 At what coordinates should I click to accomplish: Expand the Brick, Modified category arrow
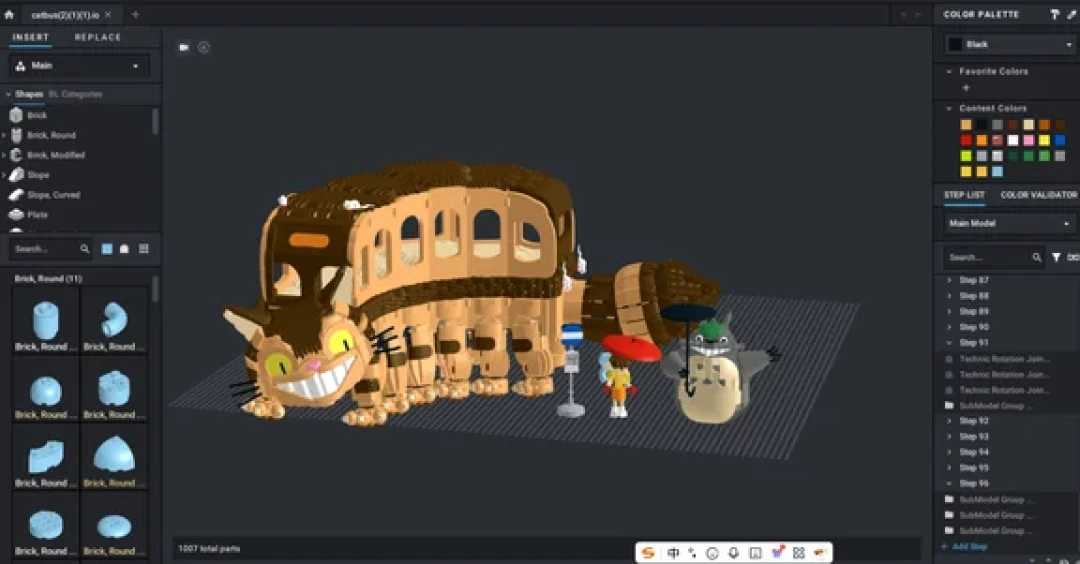coord(4,156)
